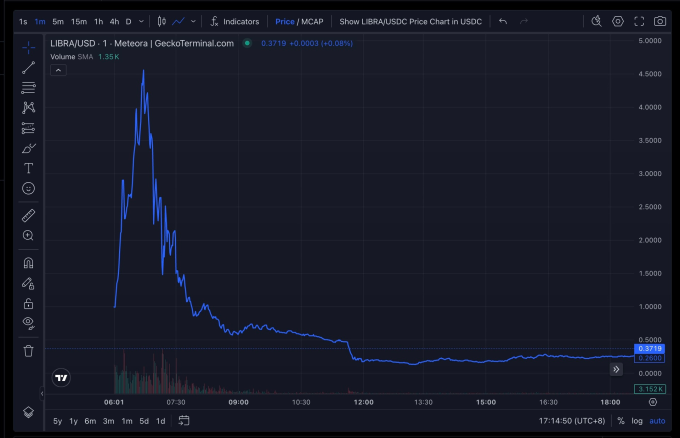Click the trash remove drawings icon
This screenshot has width=680, height=438.
pos(29,351)
